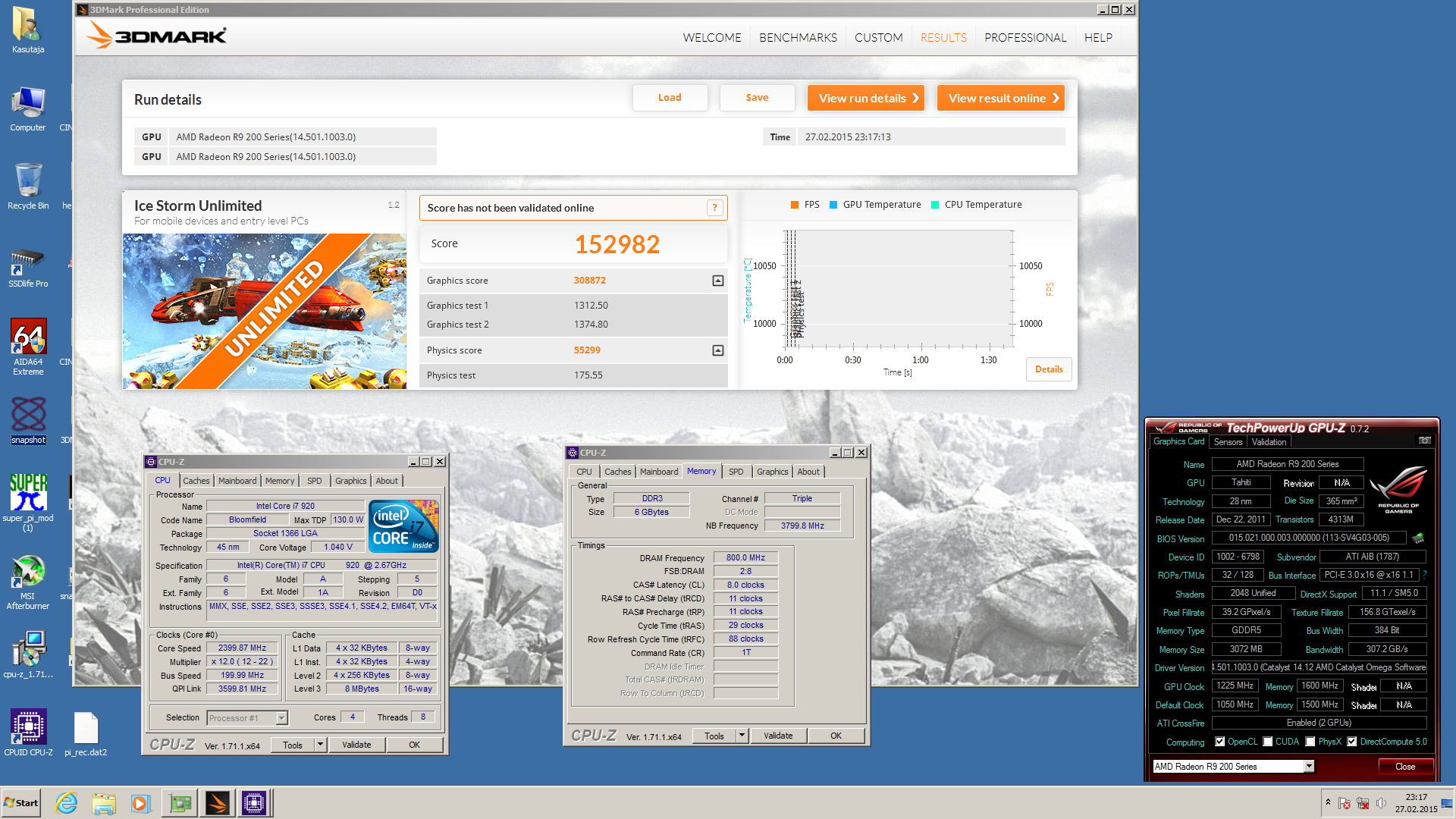Screen dimensions: 1456x819
Task: Open Tools dropdown arrow in CPU-Z CPU window
Action: click(x=321, y=745)
